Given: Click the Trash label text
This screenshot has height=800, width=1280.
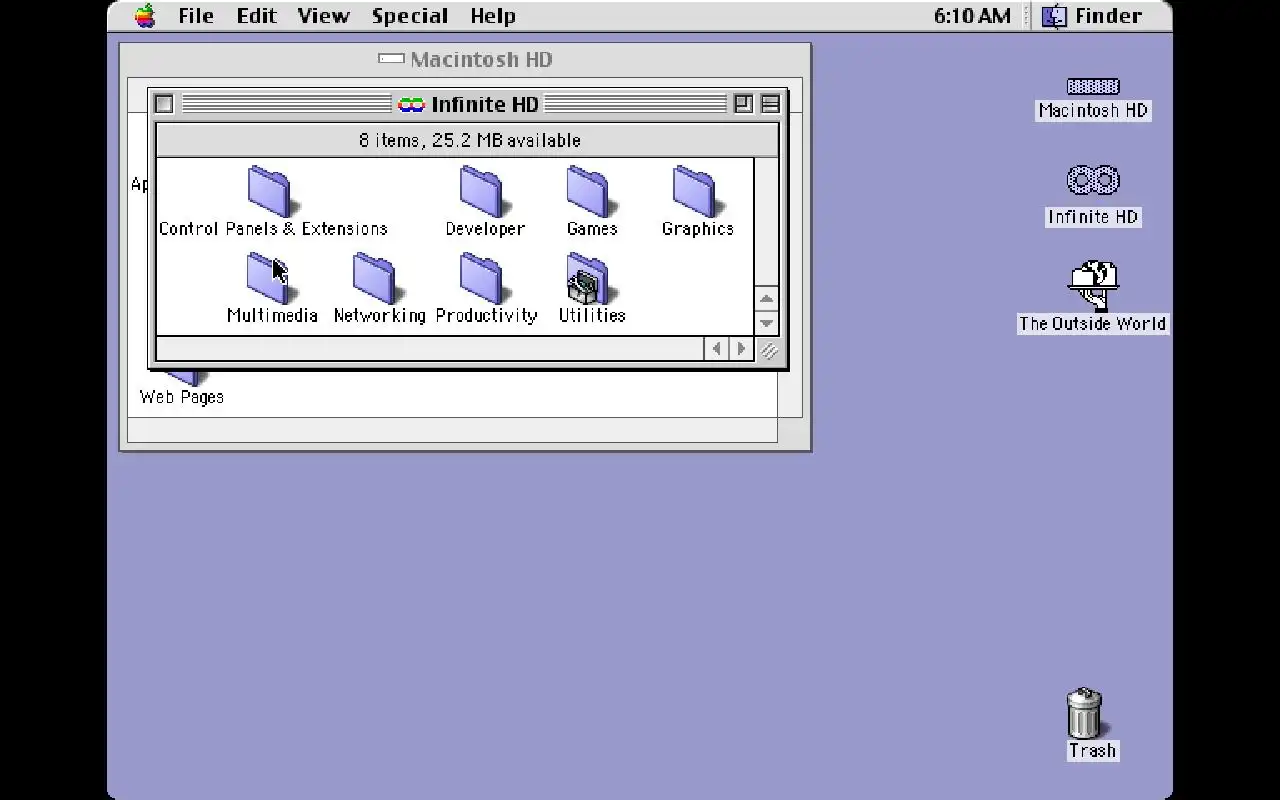Looking at the screenshot, I should coord(1092,751).
